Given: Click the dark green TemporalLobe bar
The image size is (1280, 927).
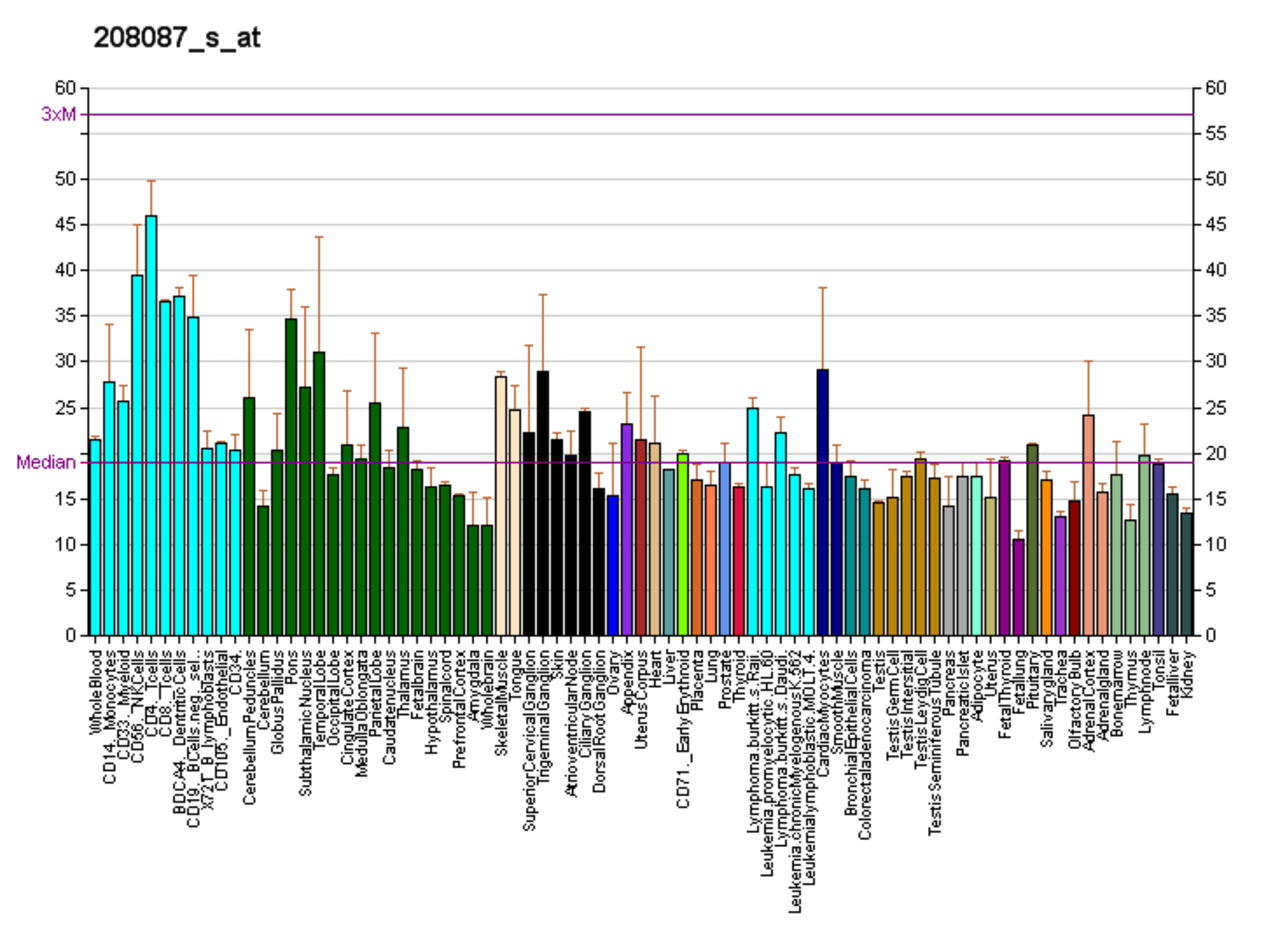Looking at the screenshot, I should click(x=319, y=493).
